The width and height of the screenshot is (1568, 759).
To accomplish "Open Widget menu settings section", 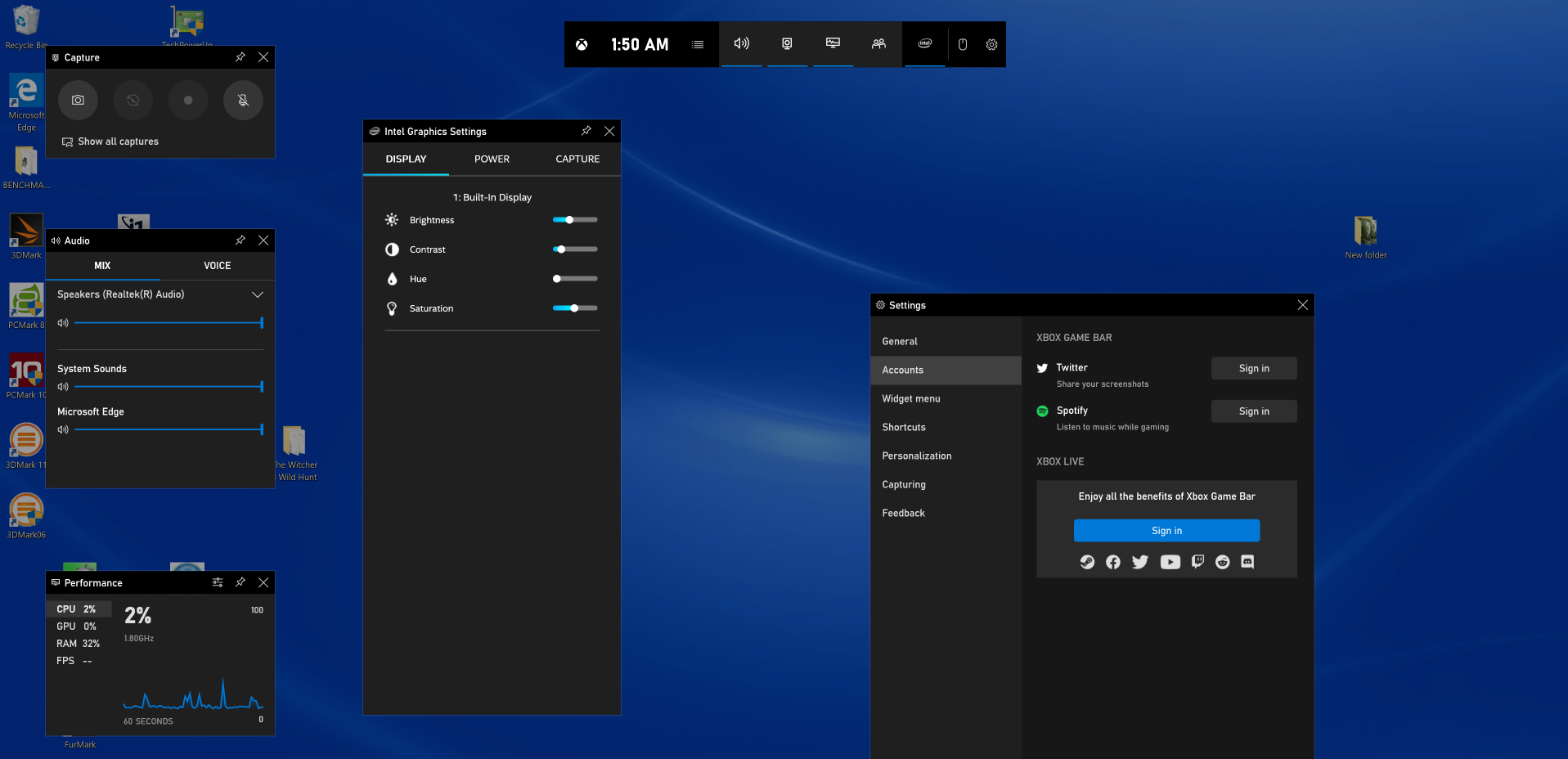I will [946, 398].
